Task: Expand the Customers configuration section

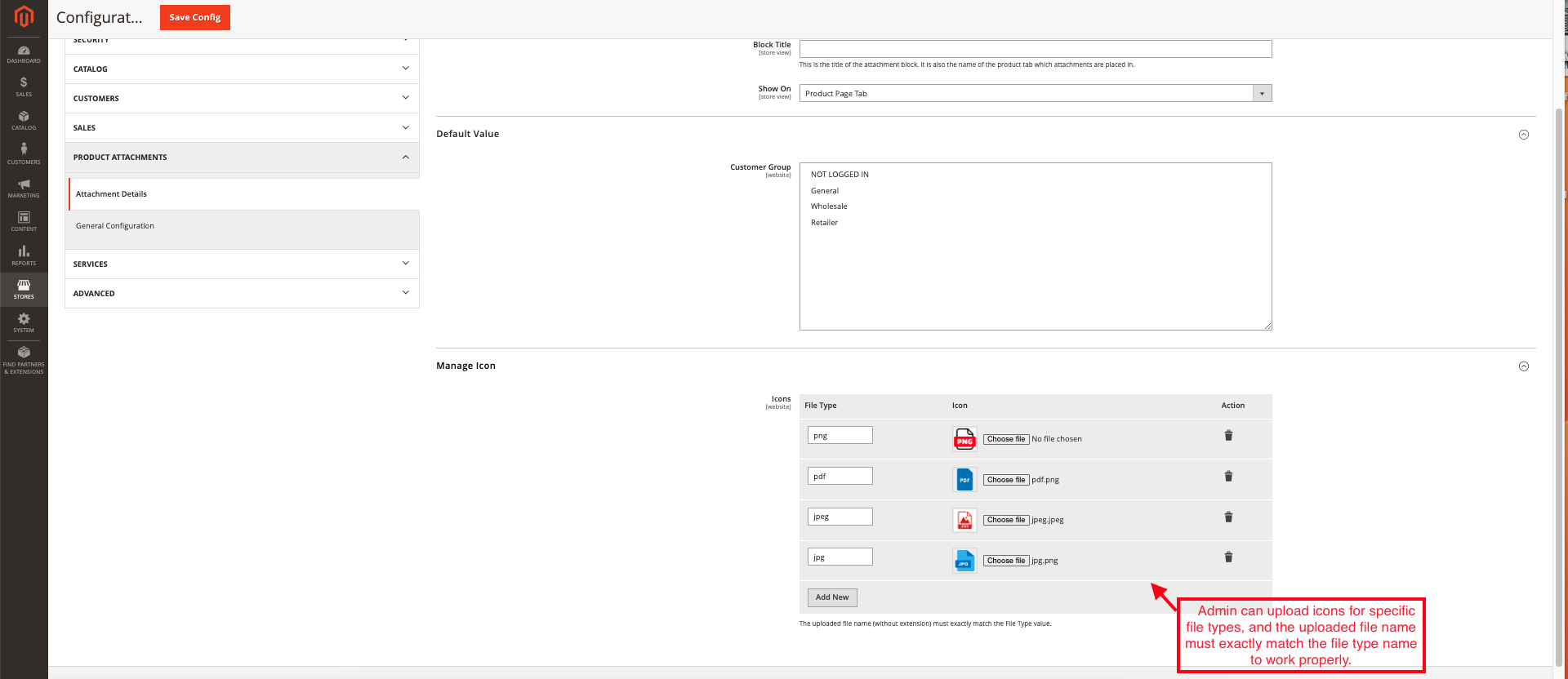Action: [x=242, y=99]
